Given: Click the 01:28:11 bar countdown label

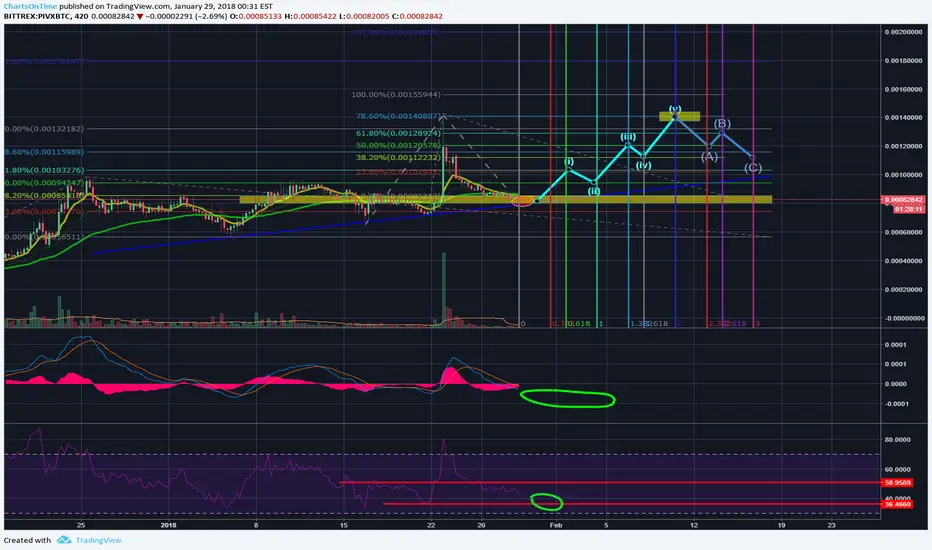Looking at the screenshot, I should click(x=909, y=209).
